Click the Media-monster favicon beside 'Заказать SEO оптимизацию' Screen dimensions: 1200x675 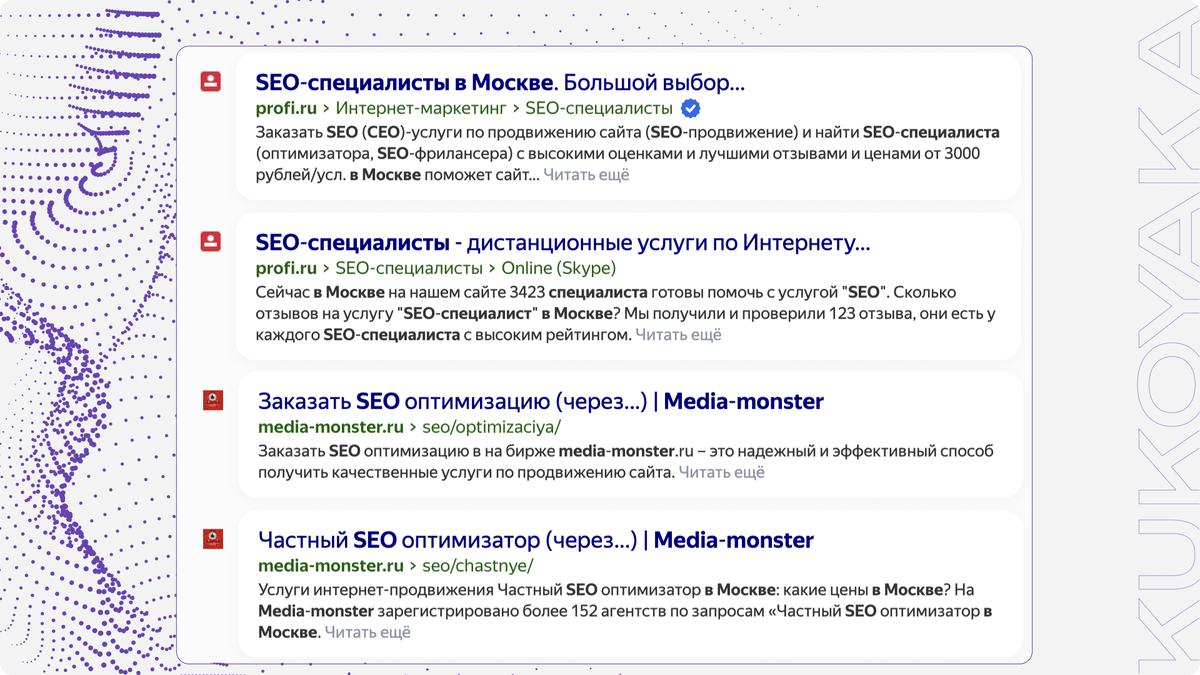tap(212, 401)
